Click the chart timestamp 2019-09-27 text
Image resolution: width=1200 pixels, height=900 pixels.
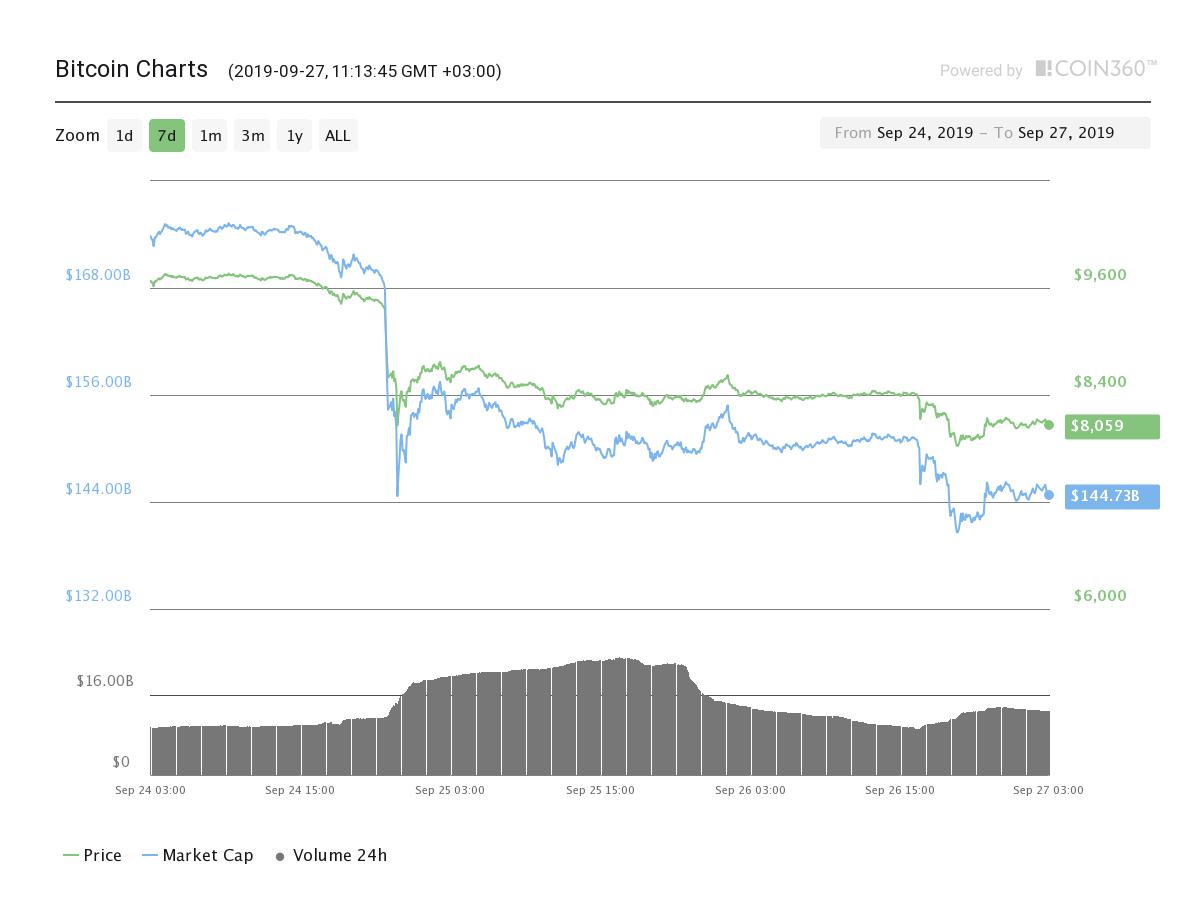click(x=365, y=71)
